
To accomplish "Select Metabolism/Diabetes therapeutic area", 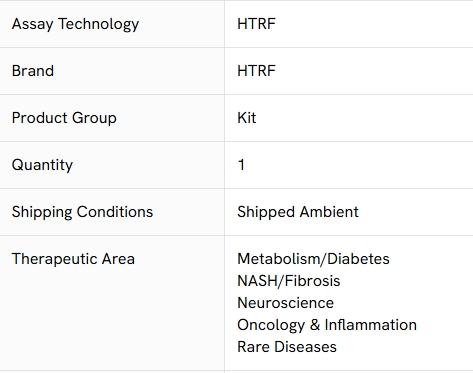I will 313,259.
